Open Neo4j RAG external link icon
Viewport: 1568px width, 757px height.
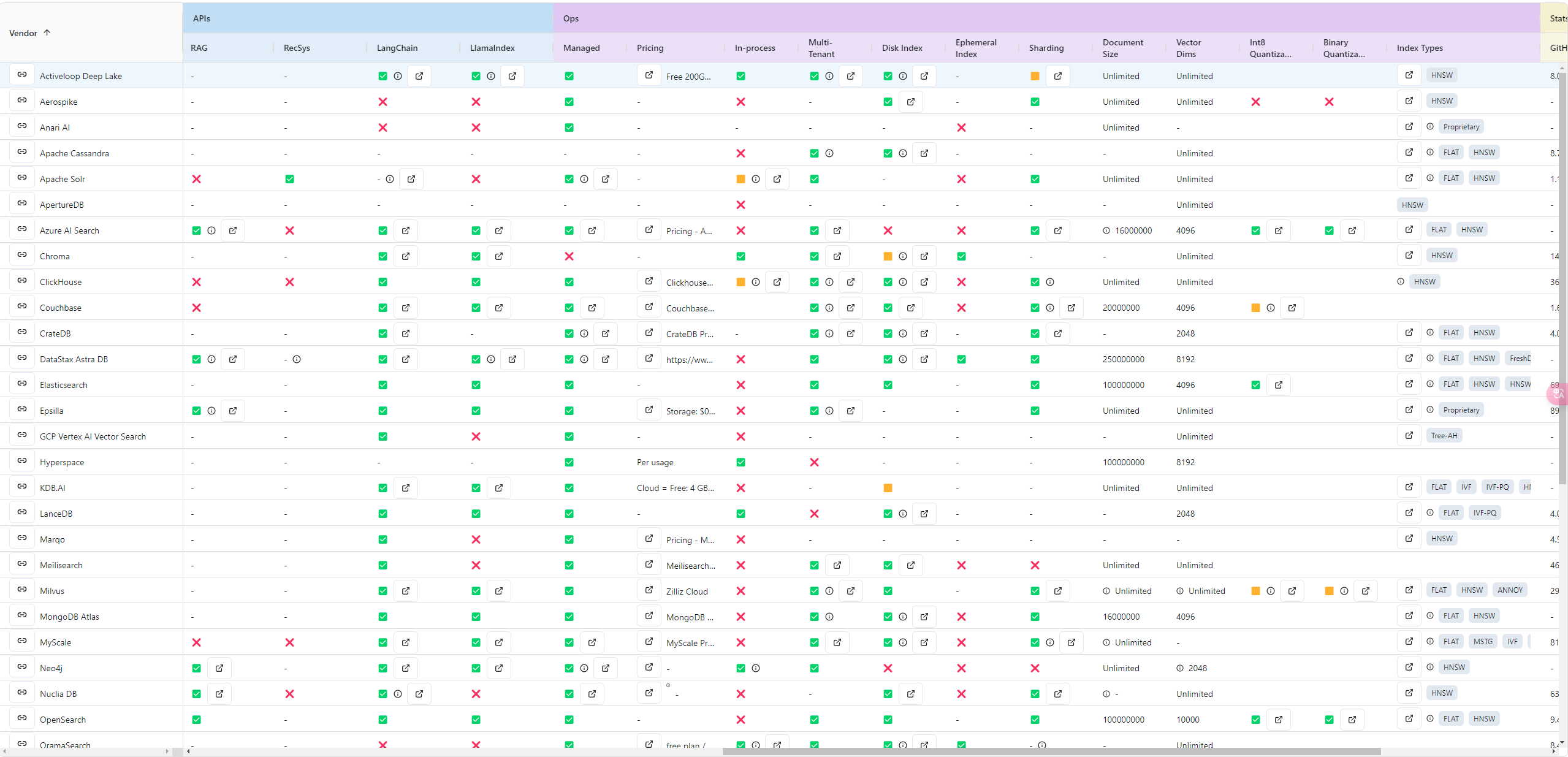(219, 668)
